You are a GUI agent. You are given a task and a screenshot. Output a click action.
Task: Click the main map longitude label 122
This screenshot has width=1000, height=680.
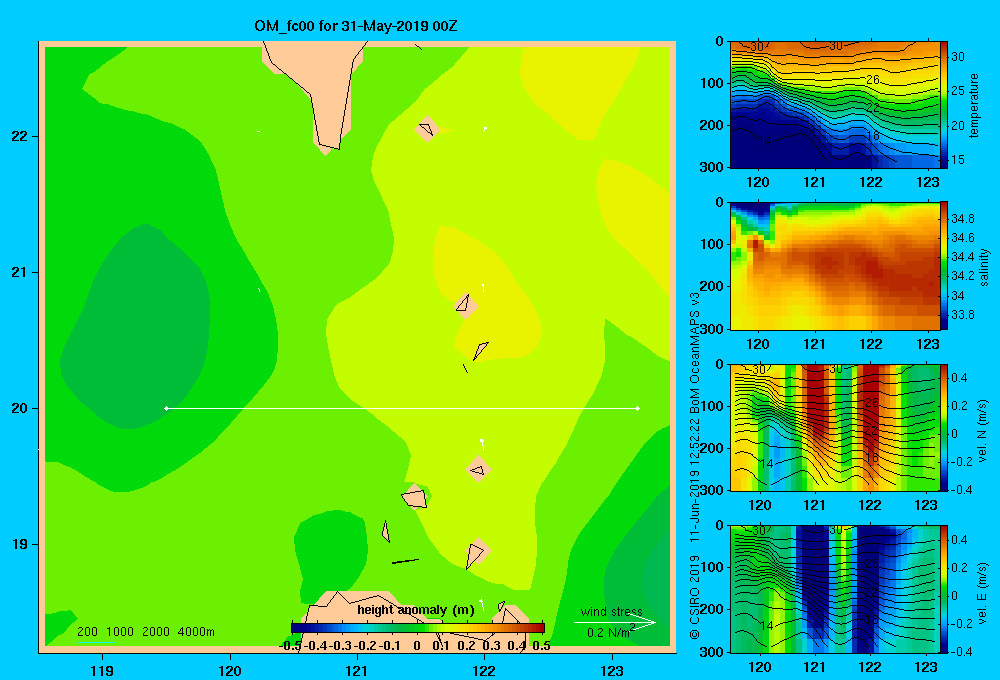click(484, 671)
